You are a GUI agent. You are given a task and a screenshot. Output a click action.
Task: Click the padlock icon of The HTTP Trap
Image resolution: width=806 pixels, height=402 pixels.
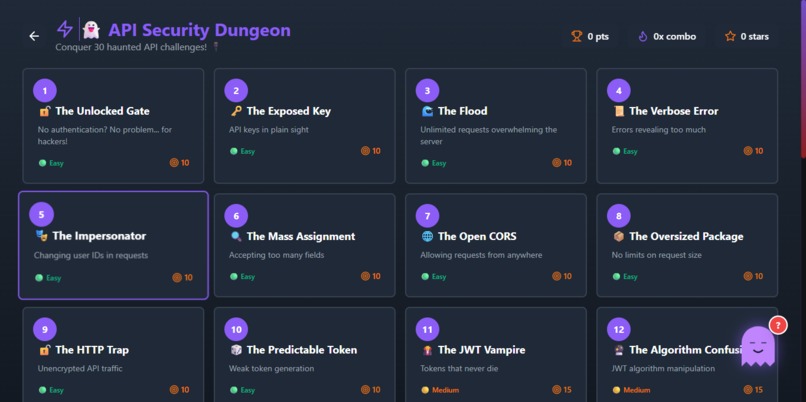(x=44, y=350)
